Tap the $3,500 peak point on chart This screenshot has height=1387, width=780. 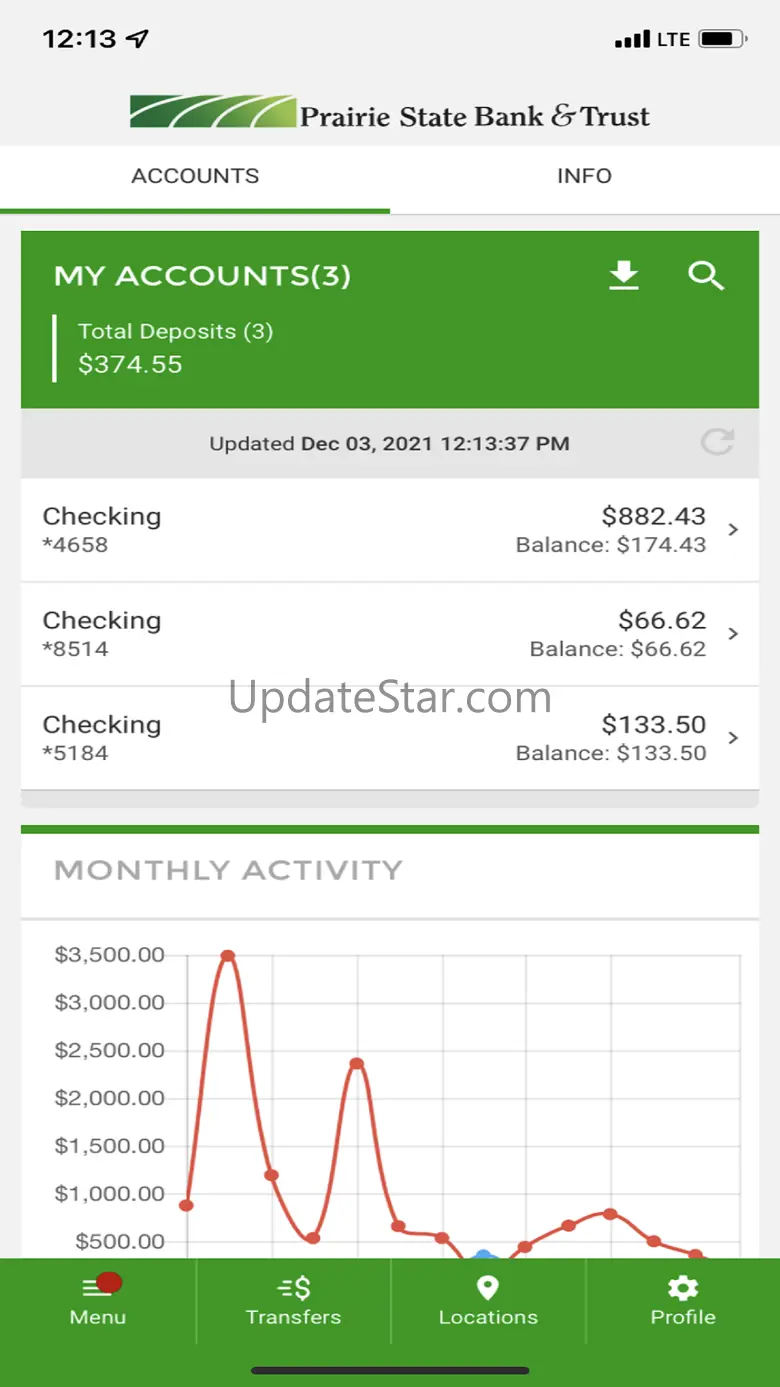pos(228,955)
